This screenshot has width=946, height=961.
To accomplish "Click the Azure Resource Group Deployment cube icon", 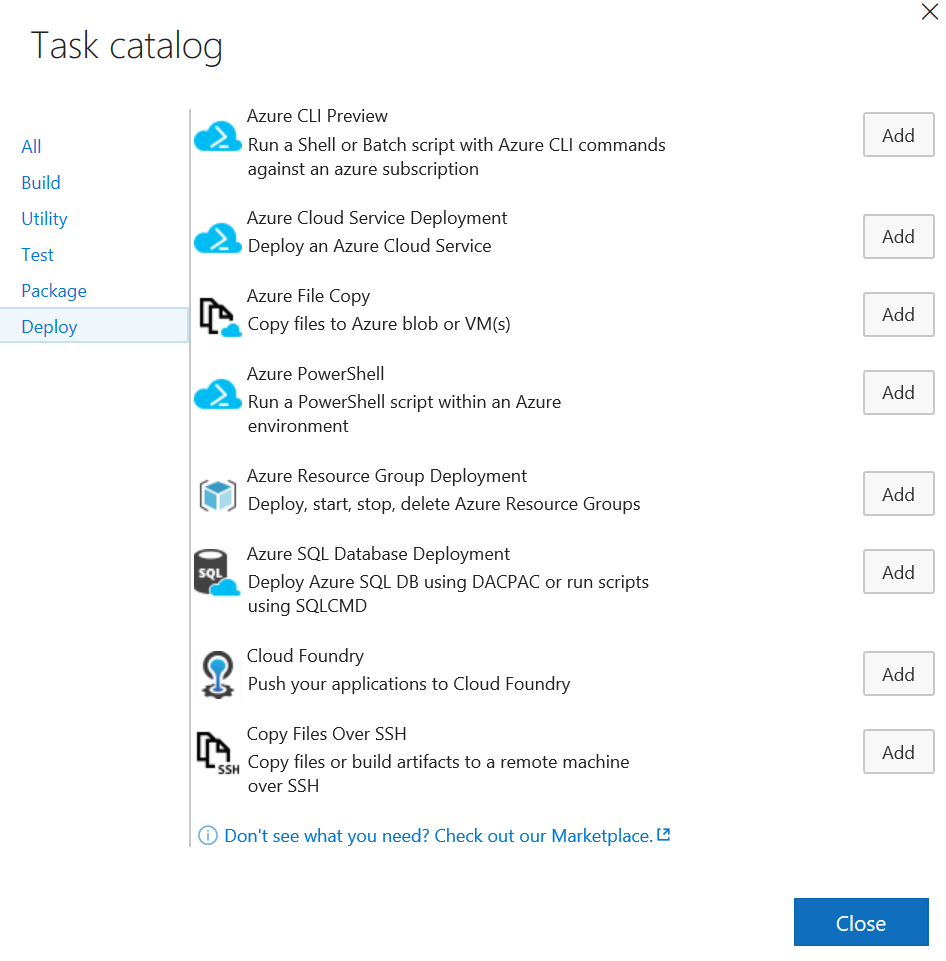I will [x=218, y=495].
